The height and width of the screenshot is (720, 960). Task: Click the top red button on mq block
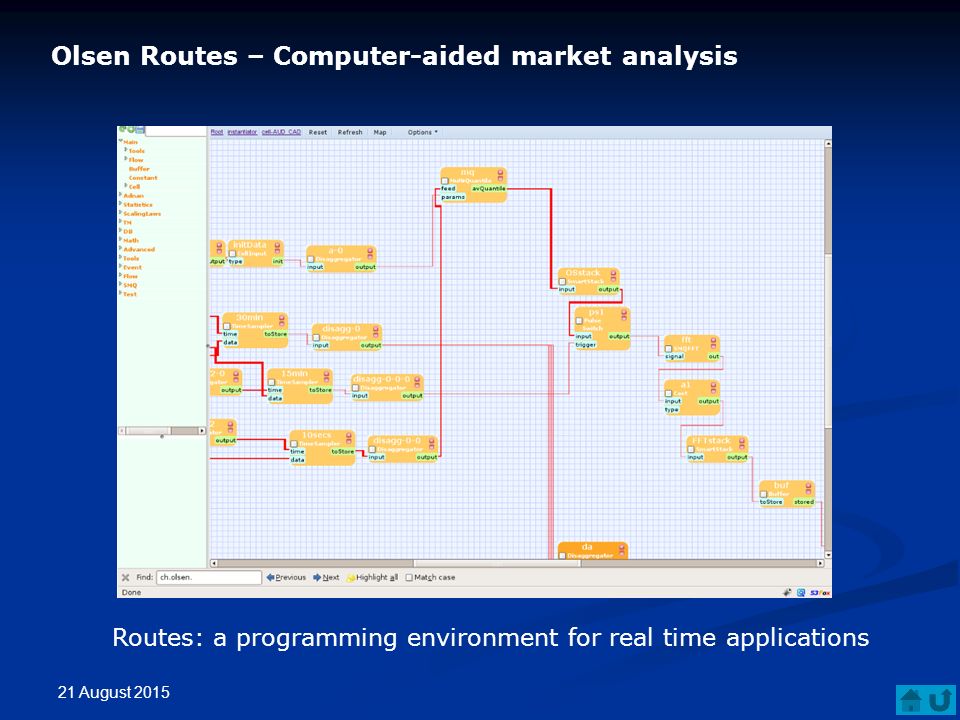501,173
